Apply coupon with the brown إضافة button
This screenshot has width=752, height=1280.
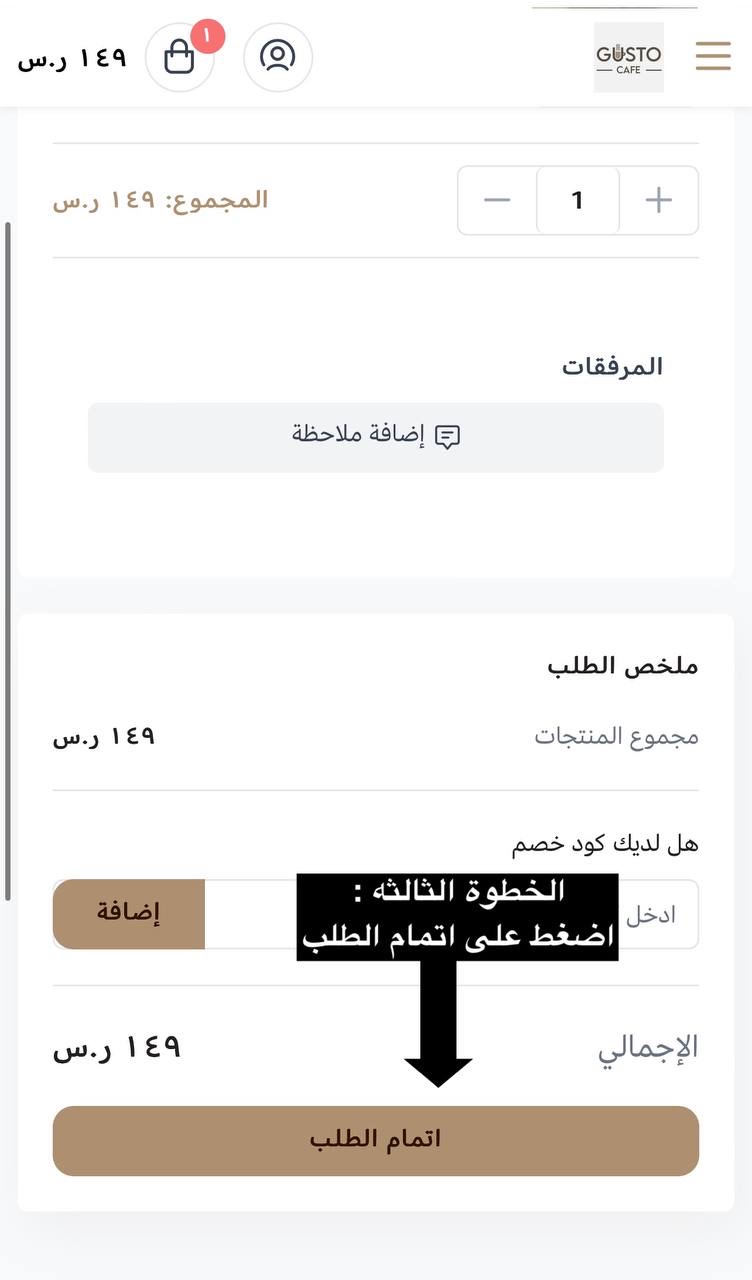click(x=129, y=914)
